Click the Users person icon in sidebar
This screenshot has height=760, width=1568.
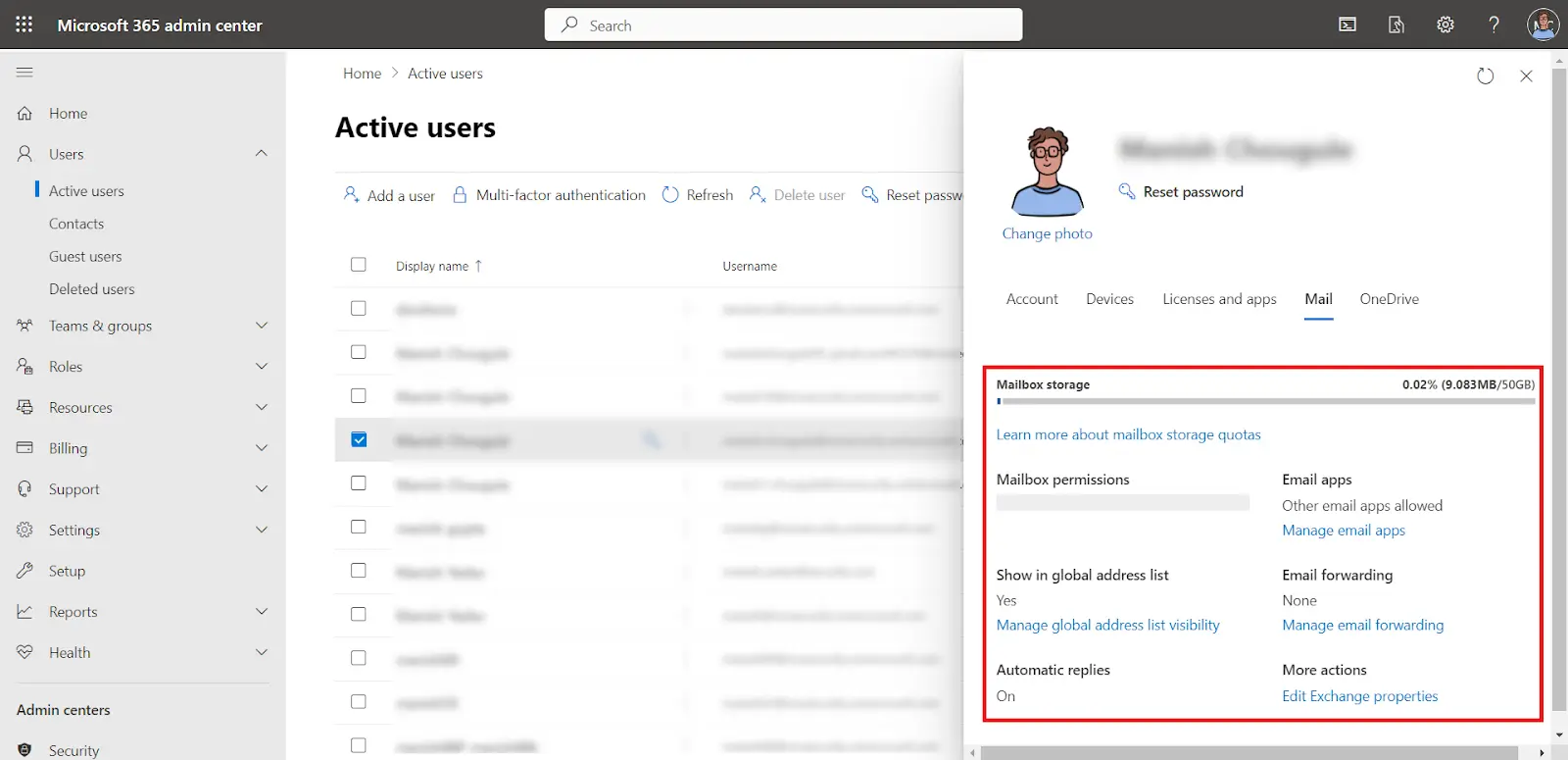(x=25, y=154)
